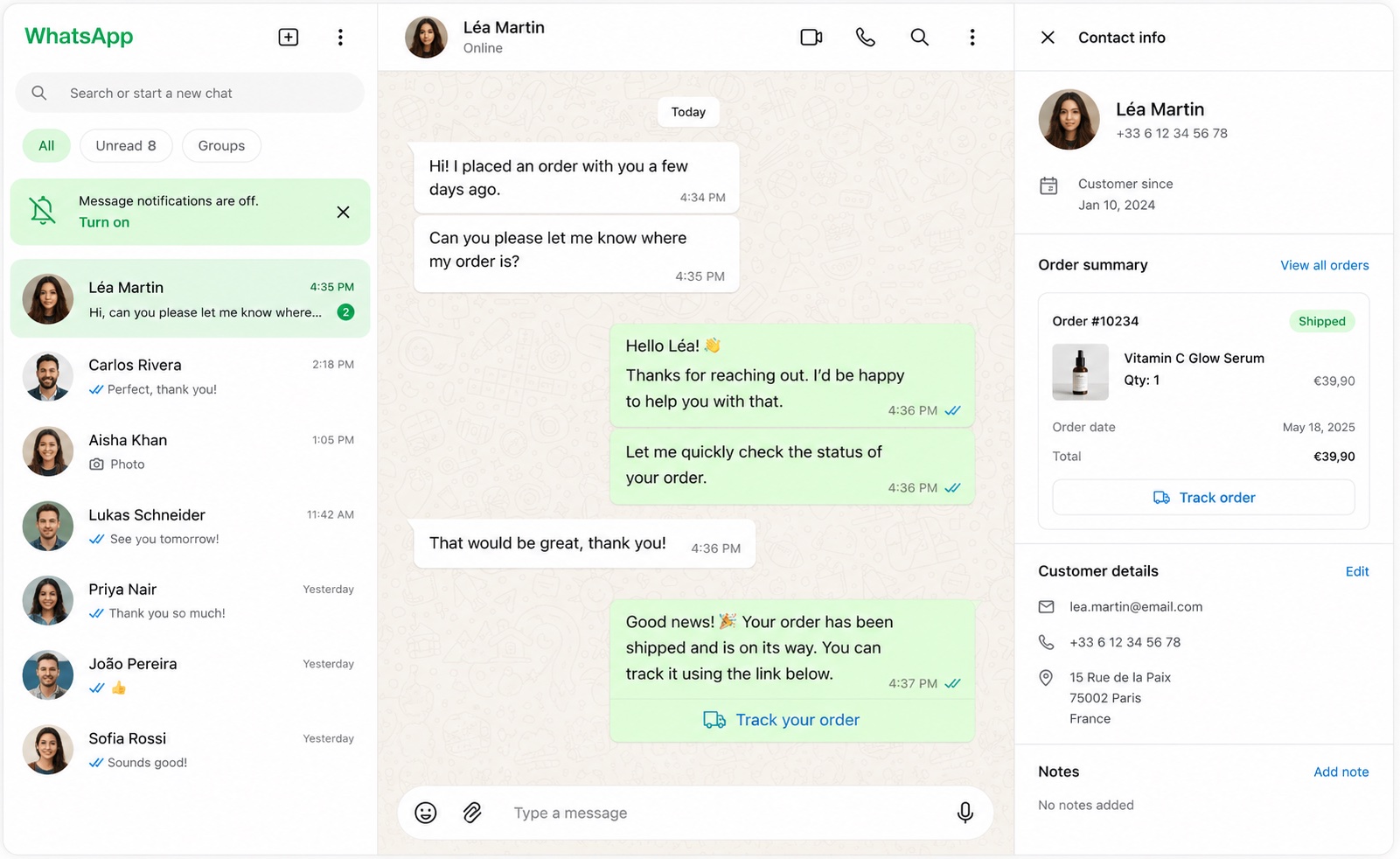Screen dimensions: 1400x859
Task: Edit the customer details
Action: click(x=1357, y=571)
